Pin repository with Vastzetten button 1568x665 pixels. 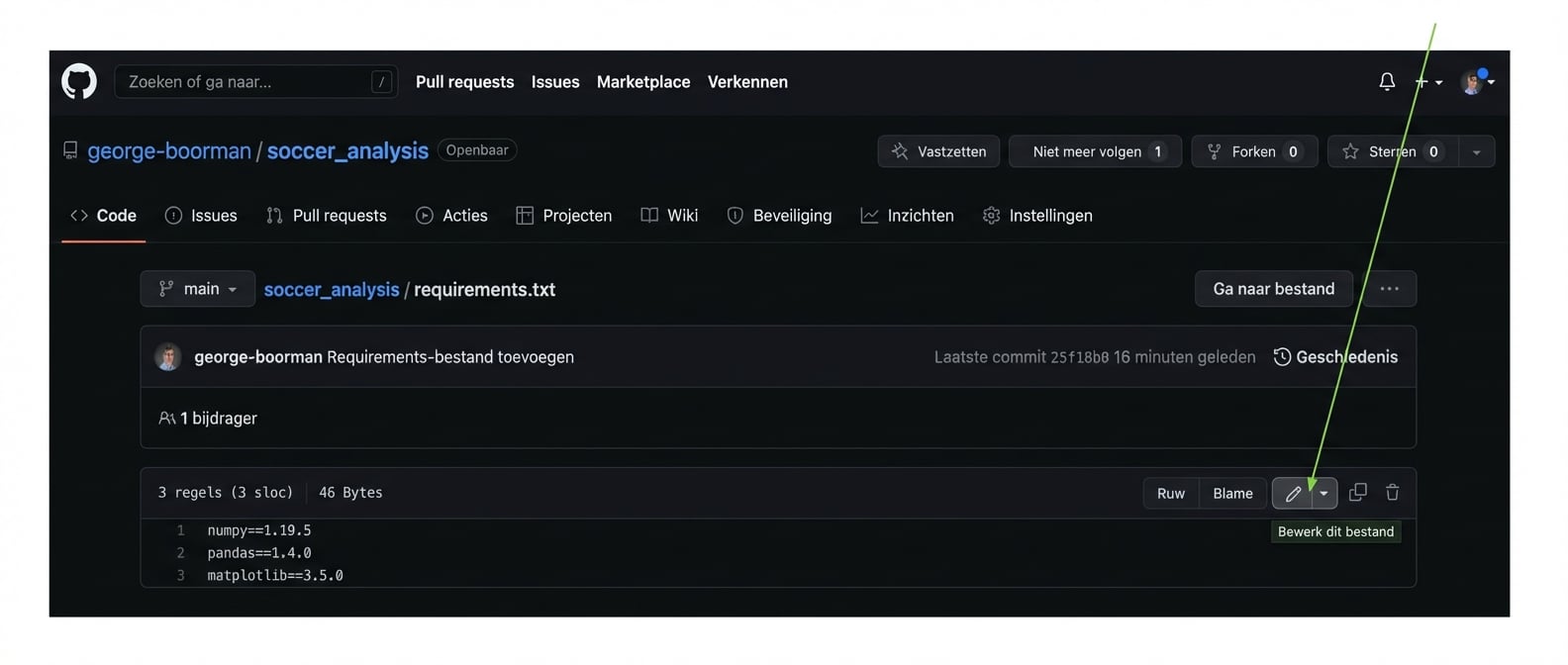(937, 151)
